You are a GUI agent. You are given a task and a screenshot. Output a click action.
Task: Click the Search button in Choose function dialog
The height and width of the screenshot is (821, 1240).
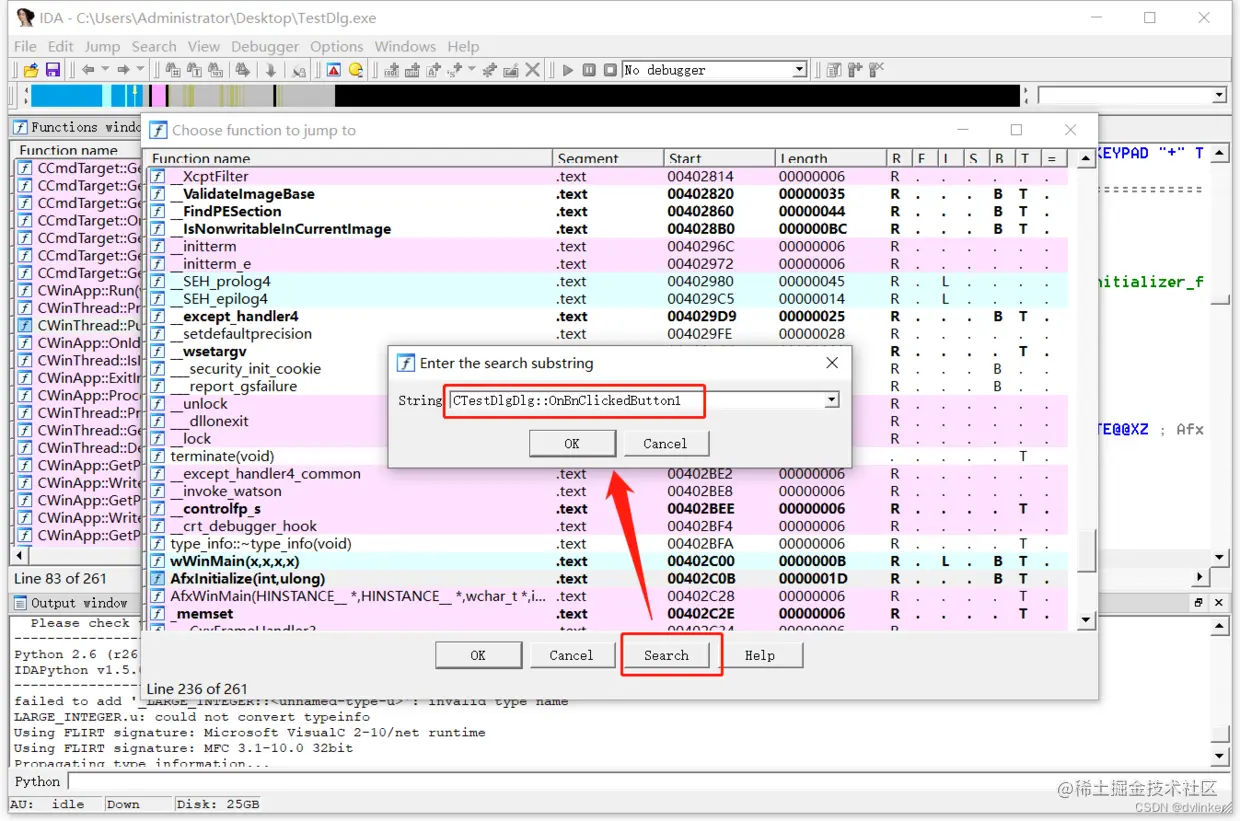(666, 655)
